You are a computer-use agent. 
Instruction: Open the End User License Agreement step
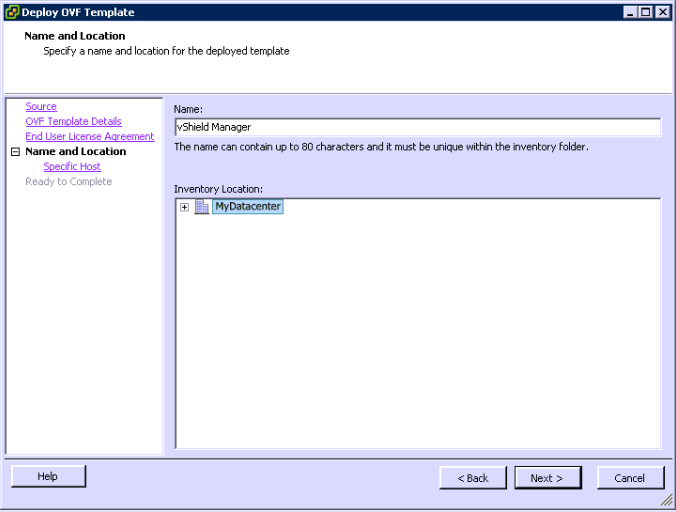coord(89,137)
